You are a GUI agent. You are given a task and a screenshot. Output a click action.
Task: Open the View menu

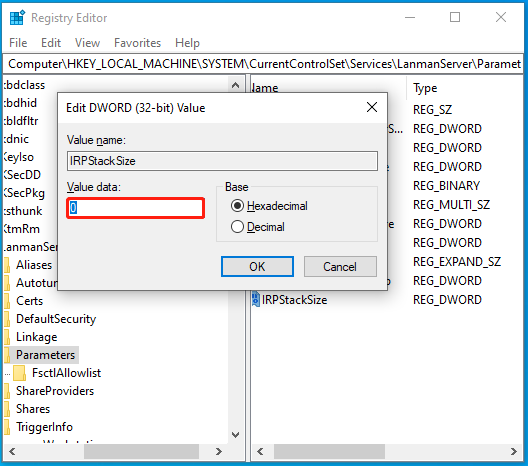(87, 43)
